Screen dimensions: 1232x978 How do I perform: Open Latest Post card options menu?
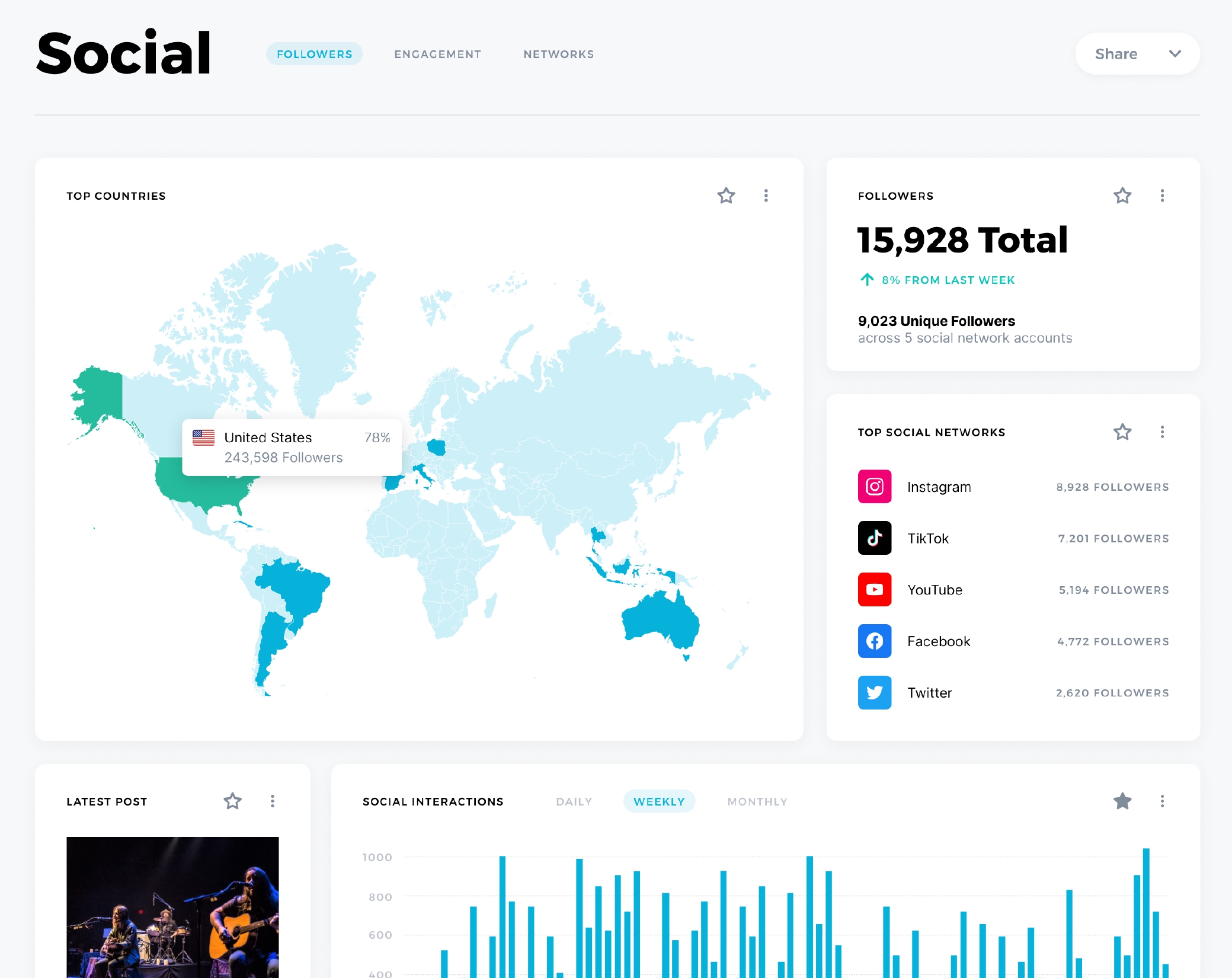pyautogui.click(x=272, y=801)
